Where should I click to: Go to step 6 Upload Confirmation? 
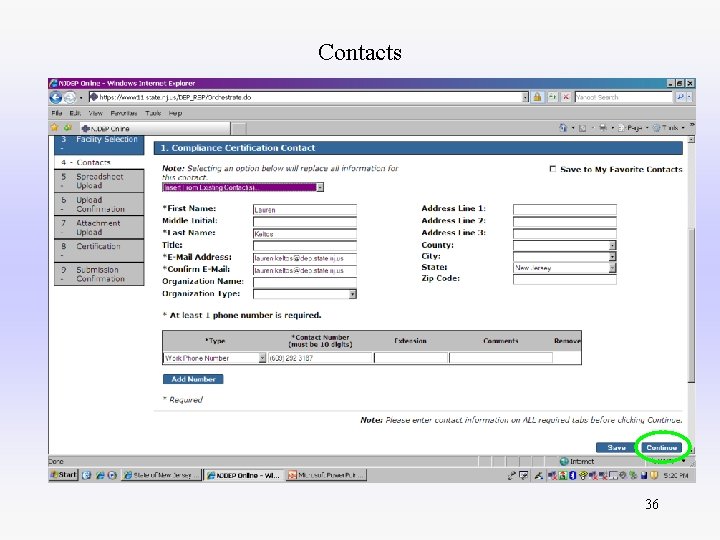click(99, 204)
